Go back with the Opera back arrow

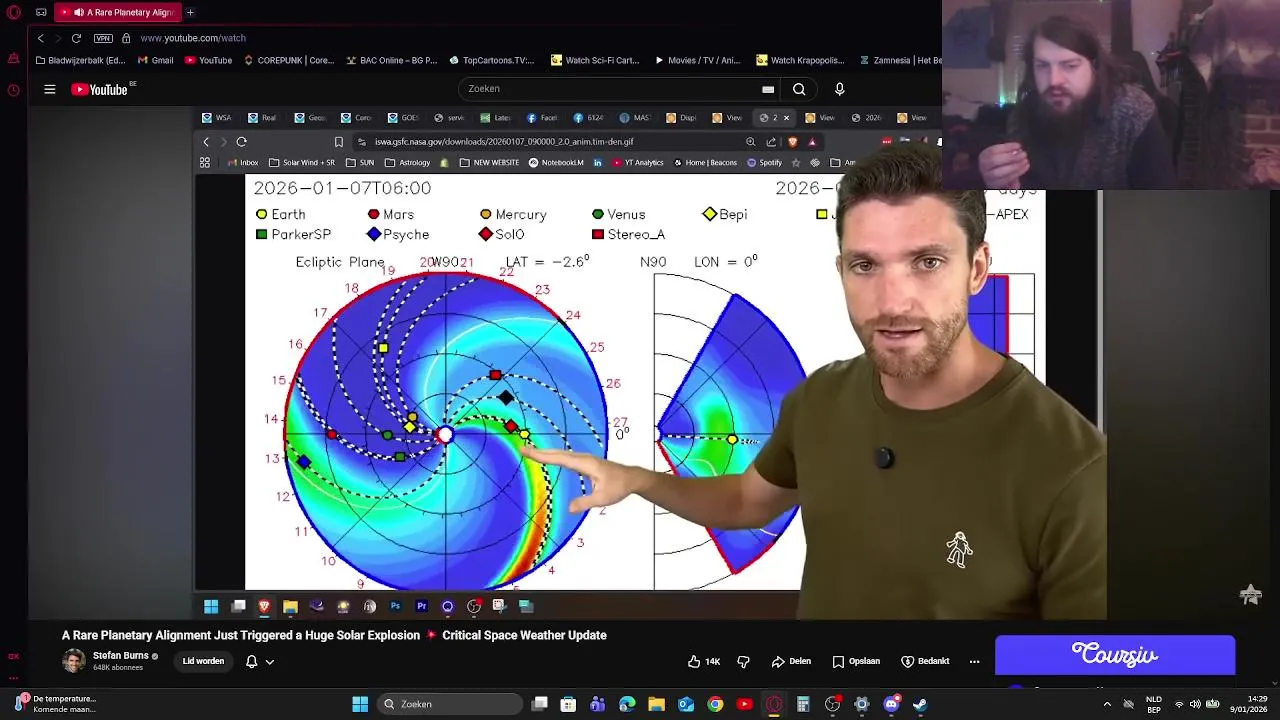[x=41, y=38]
